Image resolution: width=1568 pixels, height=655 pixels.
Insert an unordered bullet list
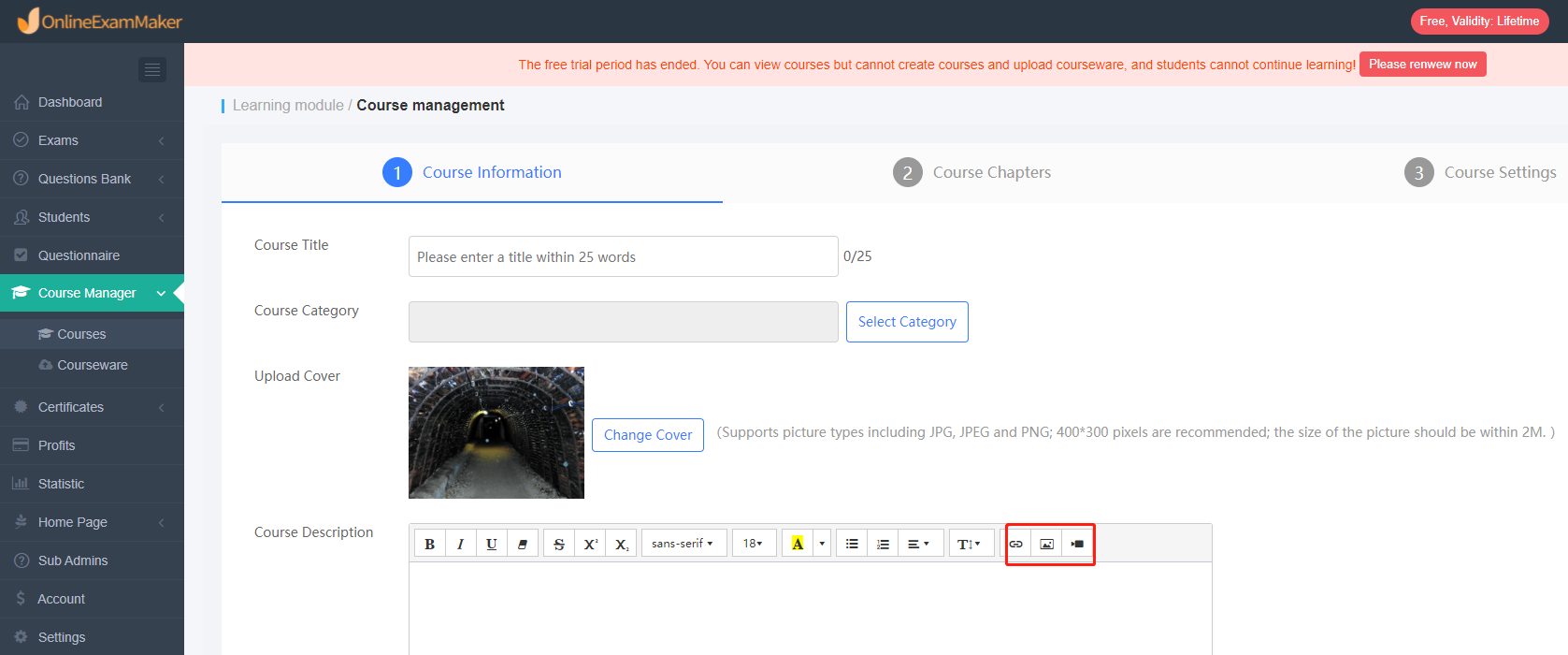tap(852, 544)
